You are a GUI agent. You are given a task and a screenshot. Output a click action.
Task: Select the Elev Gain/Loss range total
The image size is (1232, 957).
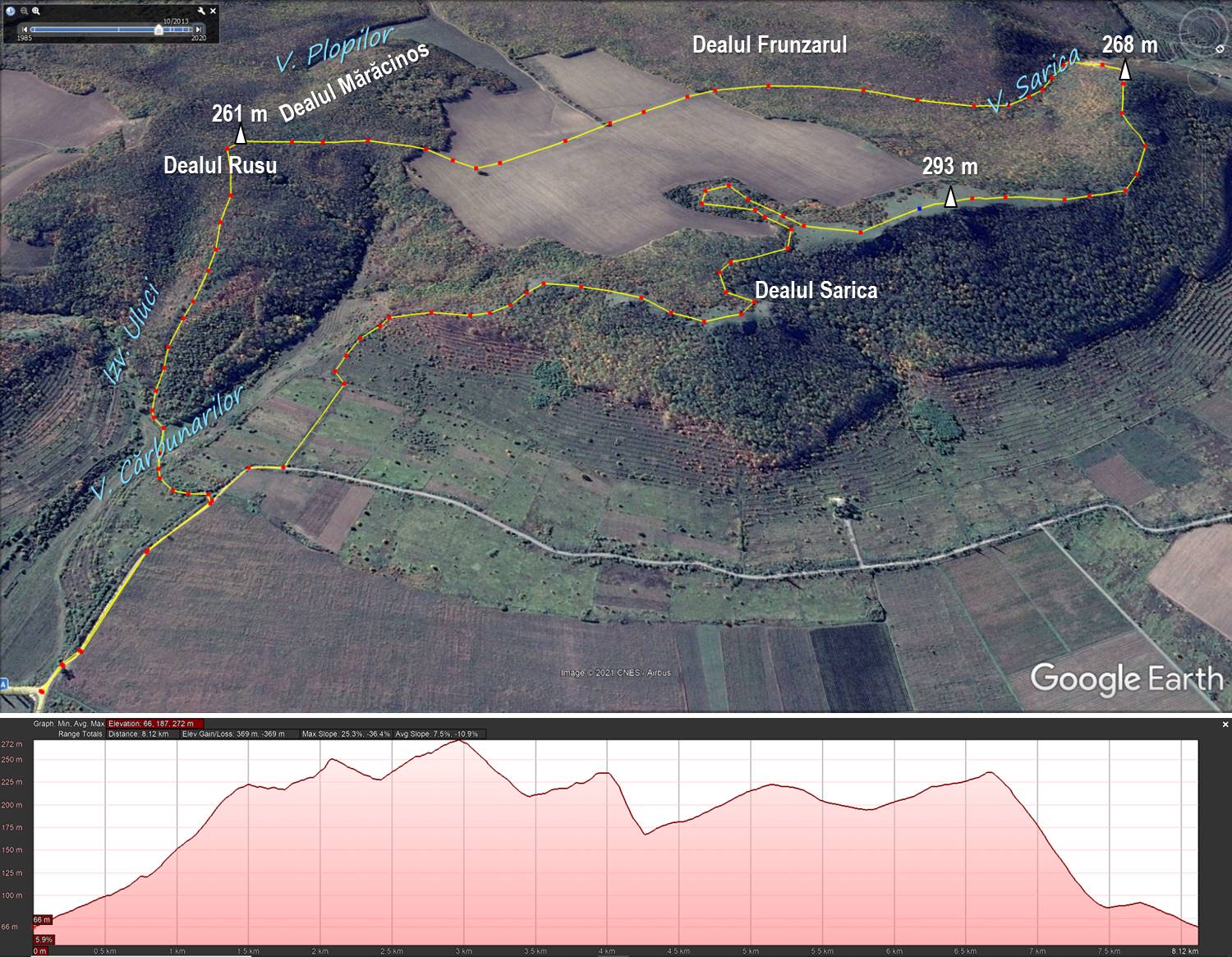point(234,734)
